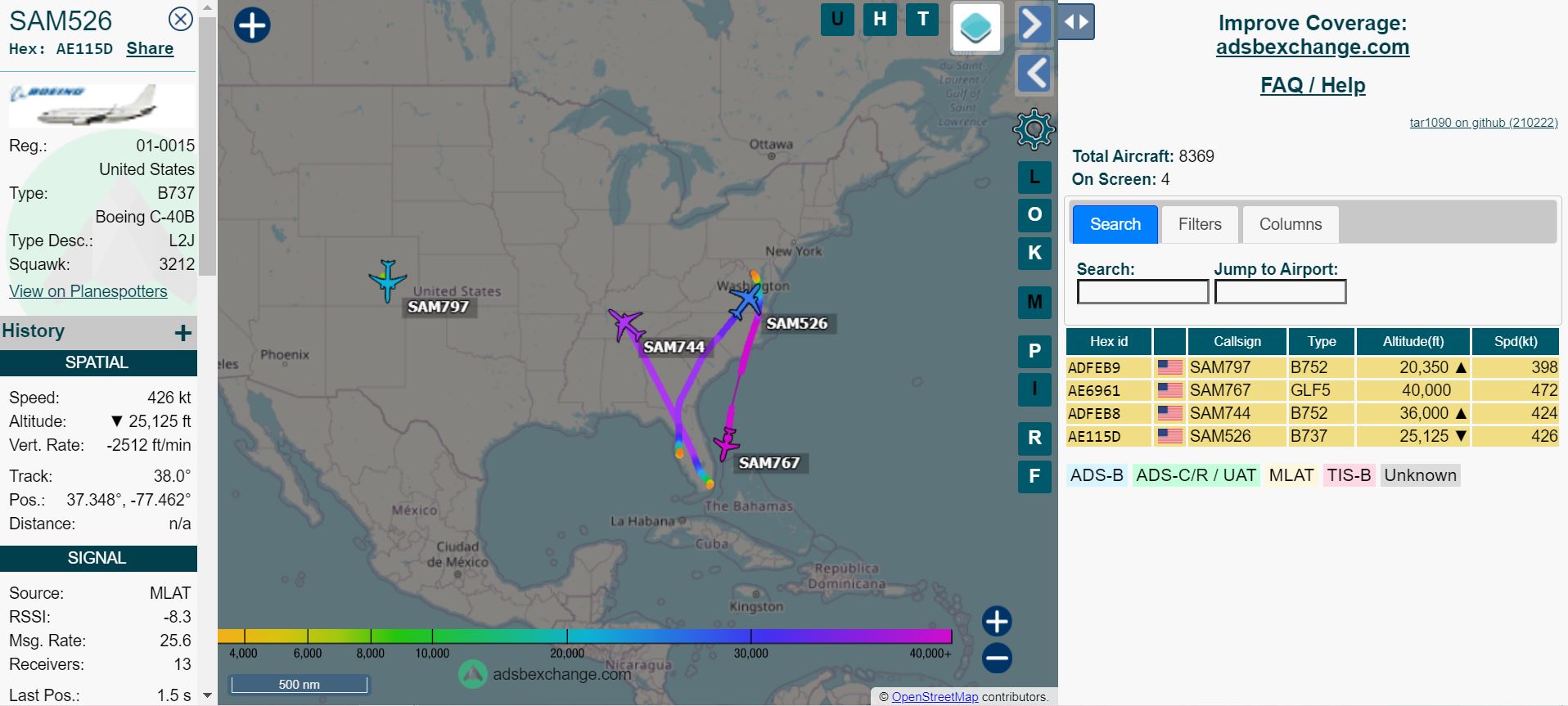The width and height of the screenshot is (1568, 706).
Task: Click the double-arrow sidebar toggle button
Action: click(1076, 22)
